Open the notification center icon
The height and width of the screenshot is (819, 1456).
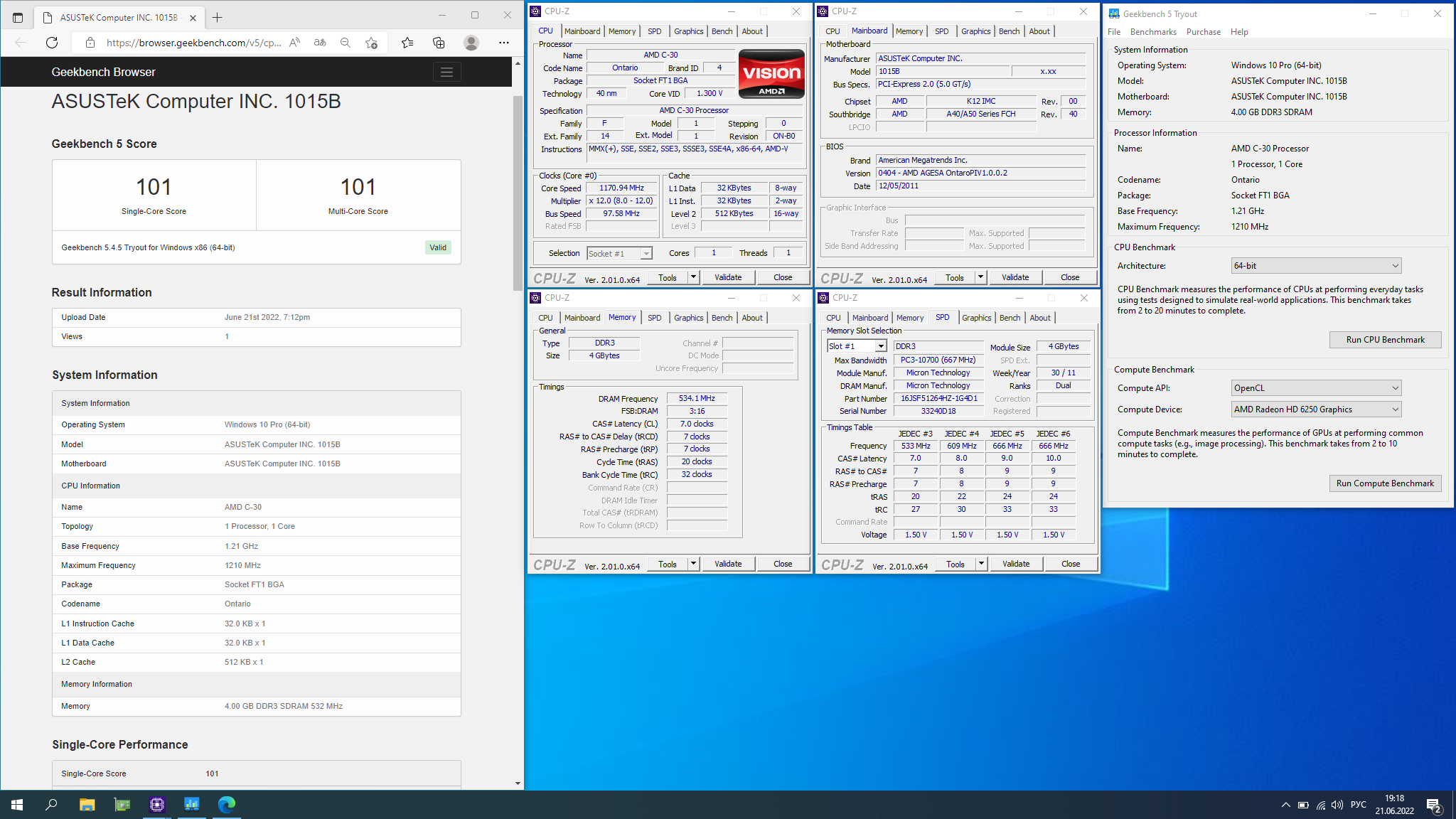click(x=1434, y=805)
